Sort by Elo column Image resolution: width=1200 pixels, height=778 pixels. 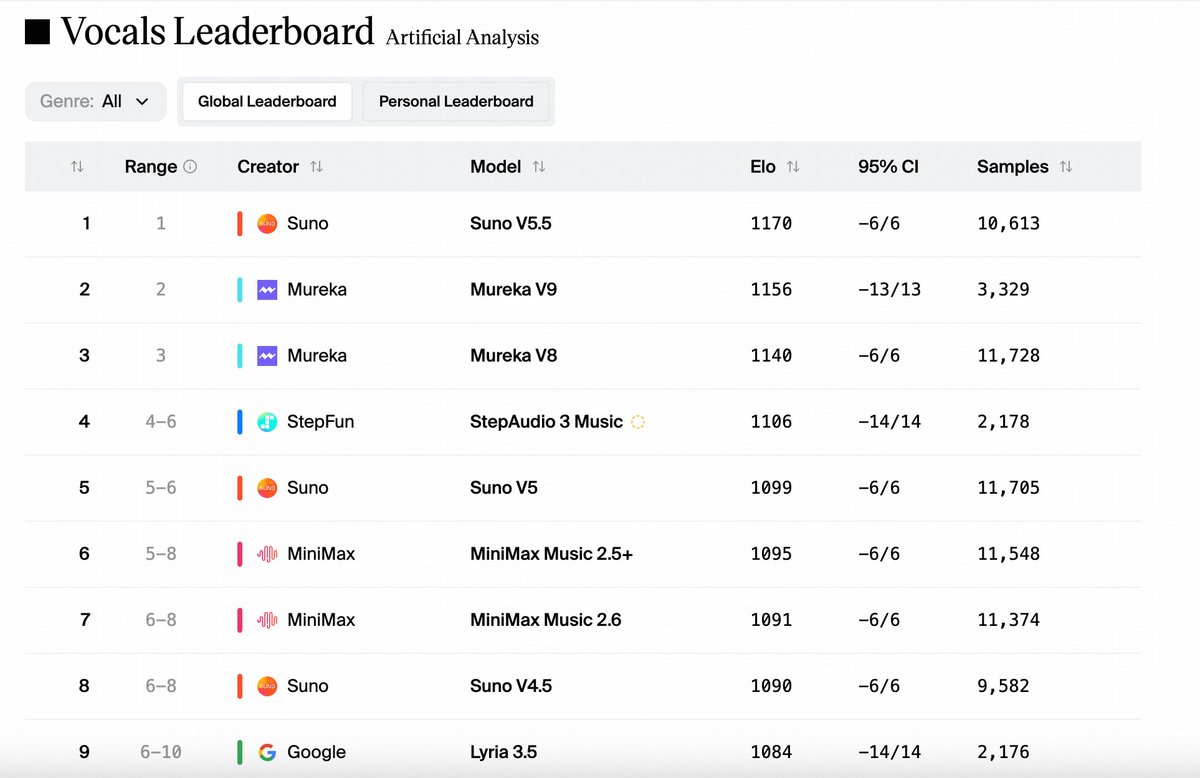coord(793,167)
